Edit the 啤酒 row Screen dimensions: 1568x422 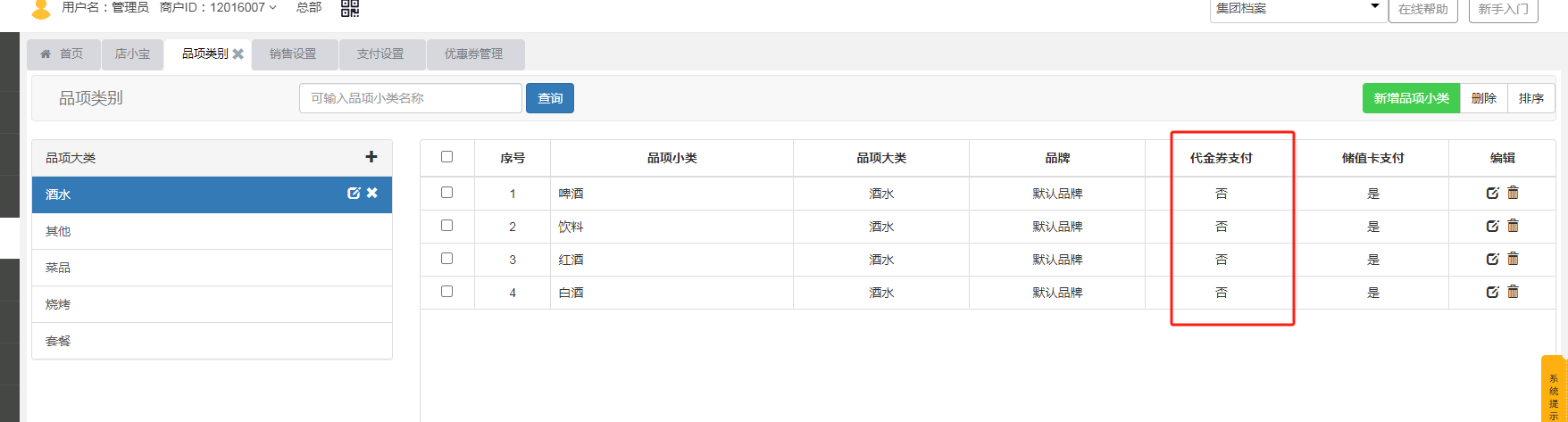[1492, 193]
